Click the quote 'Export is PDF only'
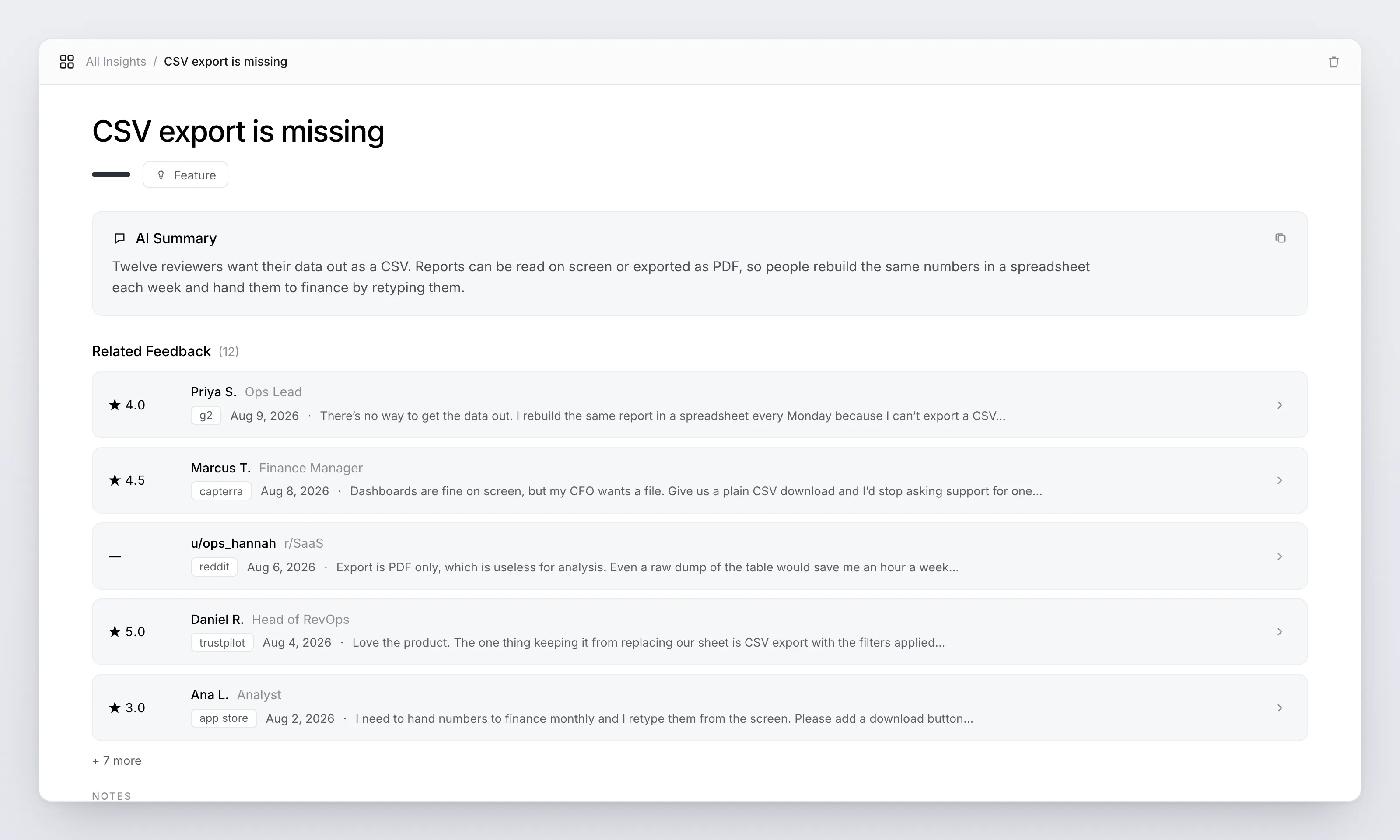The height and width of the screenshot is (840, 1400). 647,567
